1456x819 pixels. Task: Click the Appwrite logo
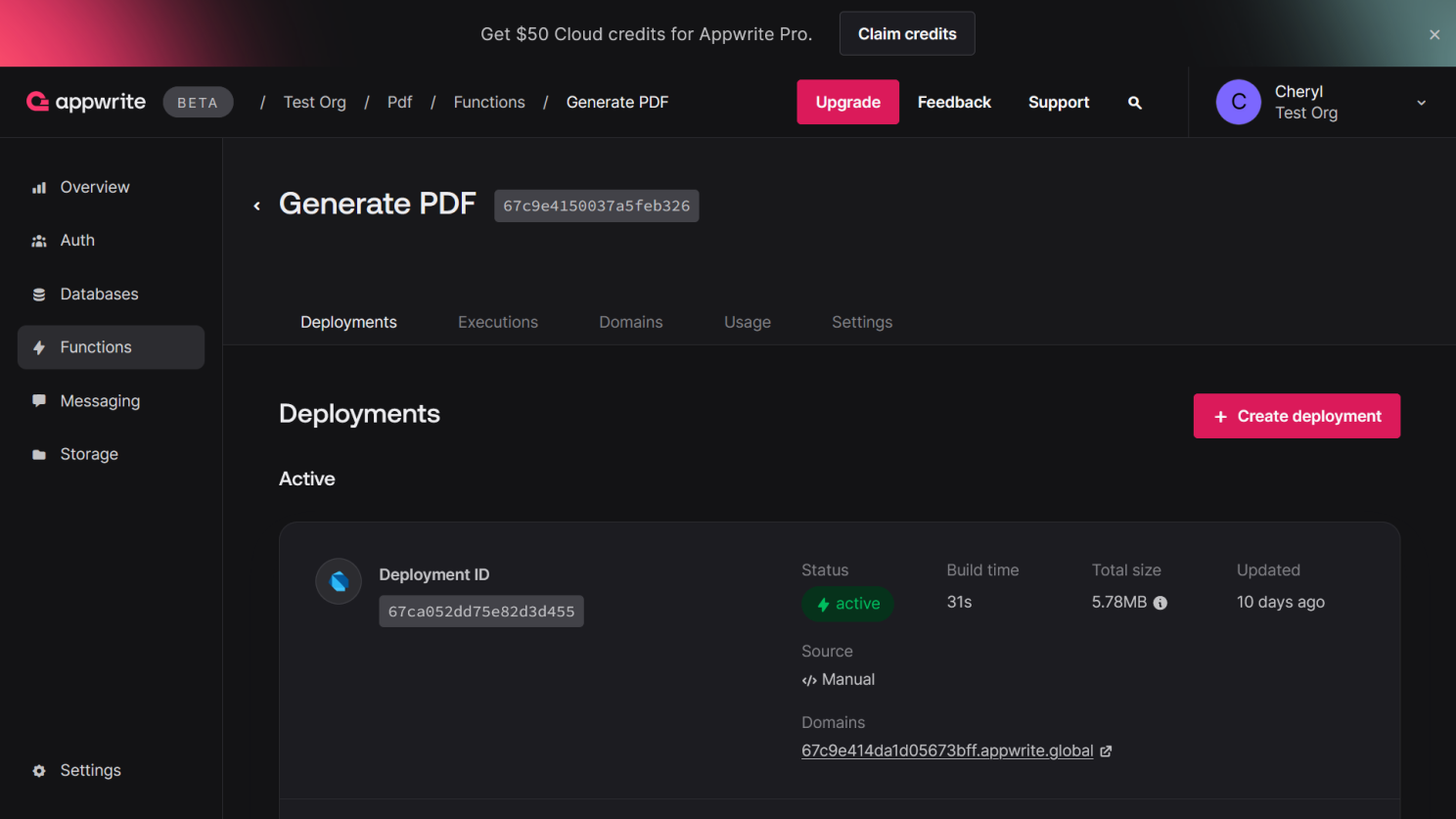(86, 102)
